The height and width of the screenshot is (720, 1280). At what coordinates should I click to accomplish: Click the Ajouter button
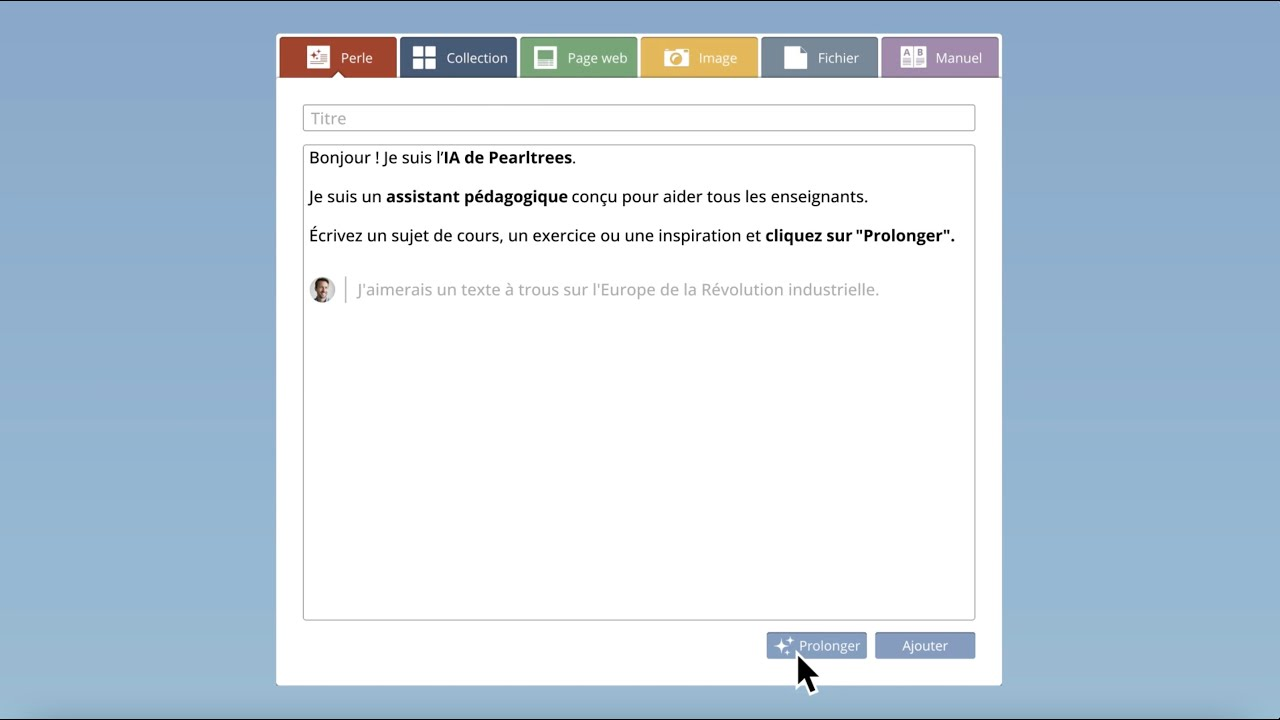pyautogui.click(x=924, y=645)
